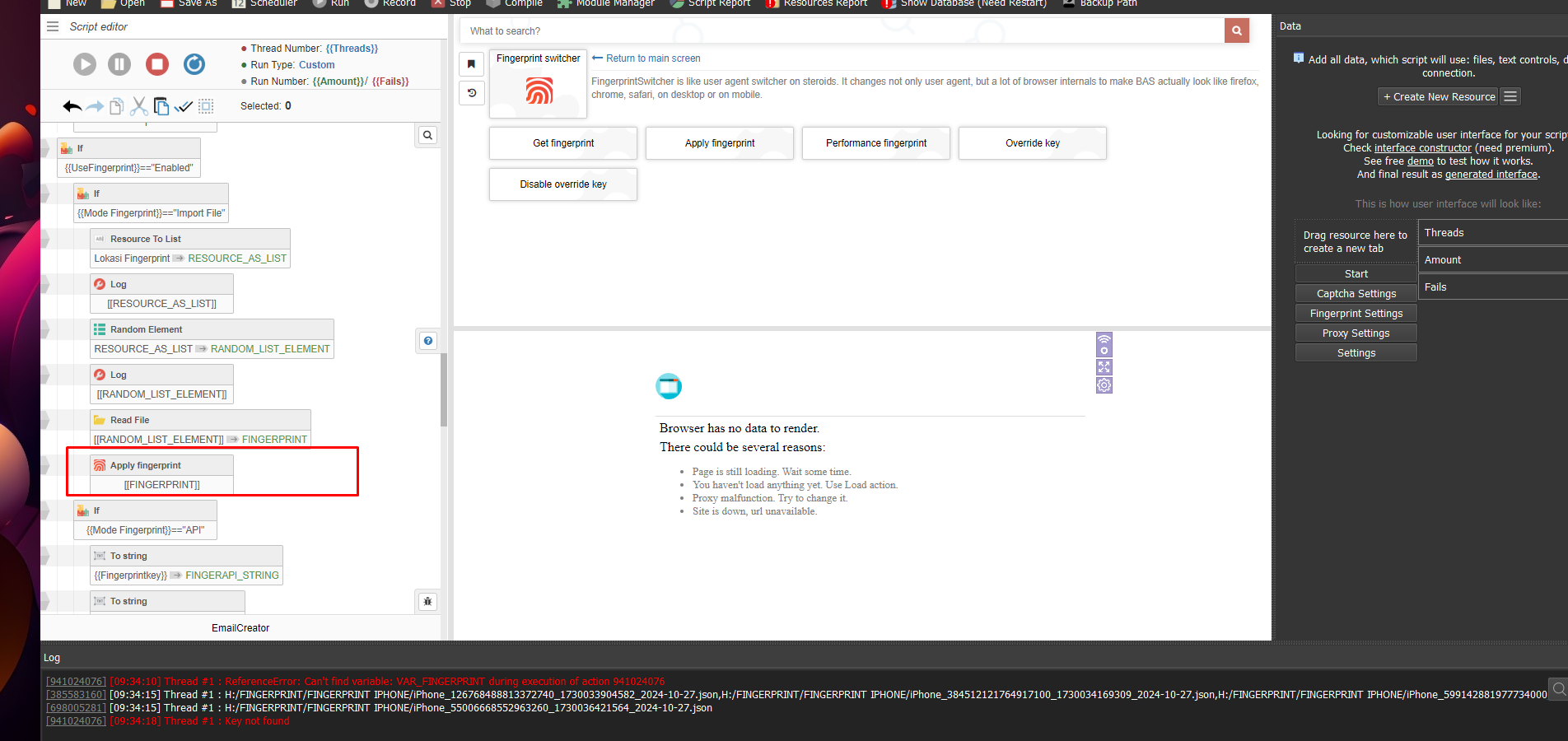Click Return to main screen link

652,58
